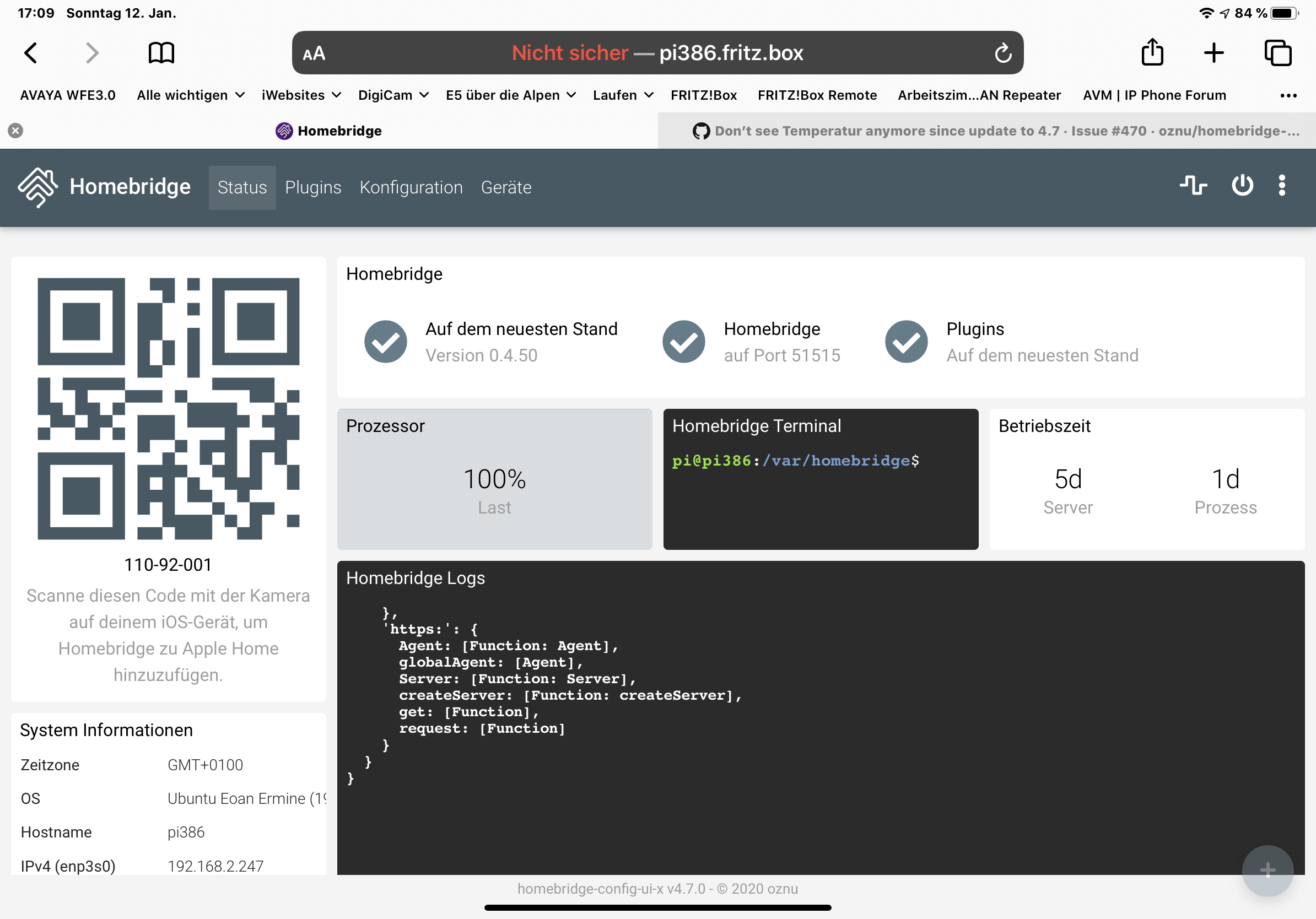Open the three-dot overflow menu in Homebridge
This screenshot has height=919, width=1316.
[1282, 186]
